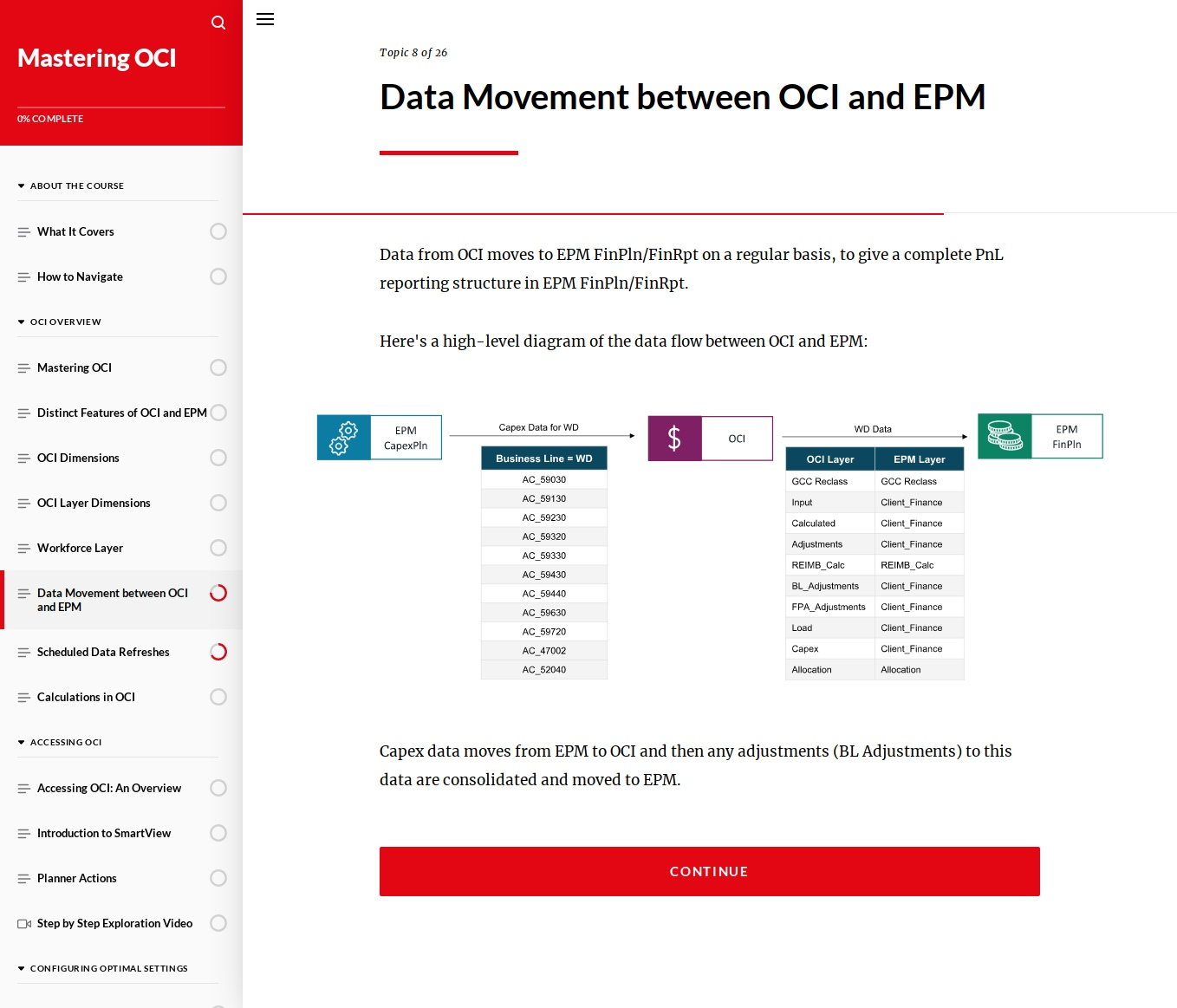Click the Mastering OCI course title
Image resolution: width=1177 pixels, height=1008 pixels.
coord(97,58)
